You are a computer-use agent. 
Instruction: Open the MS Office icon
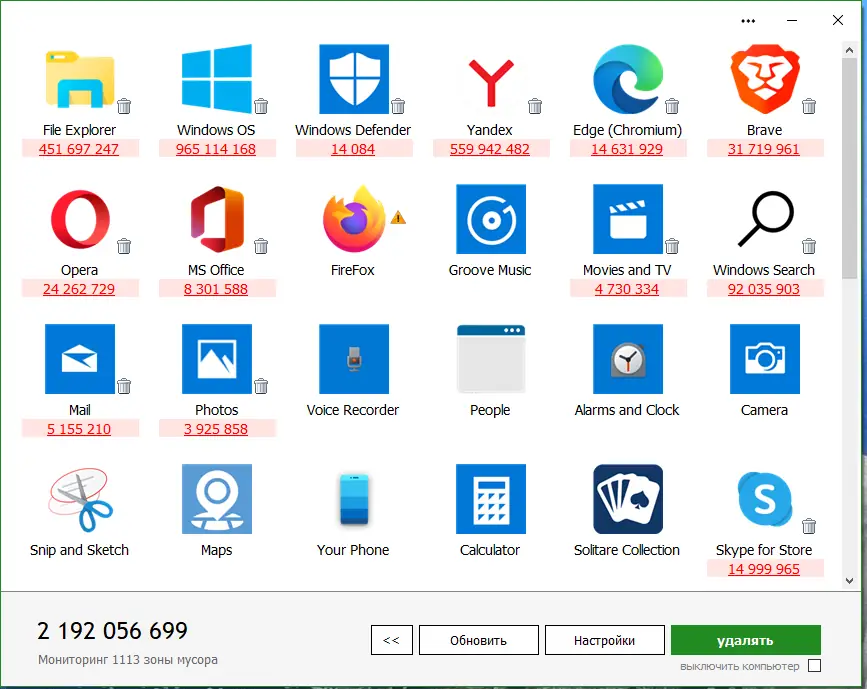point(217,219)
